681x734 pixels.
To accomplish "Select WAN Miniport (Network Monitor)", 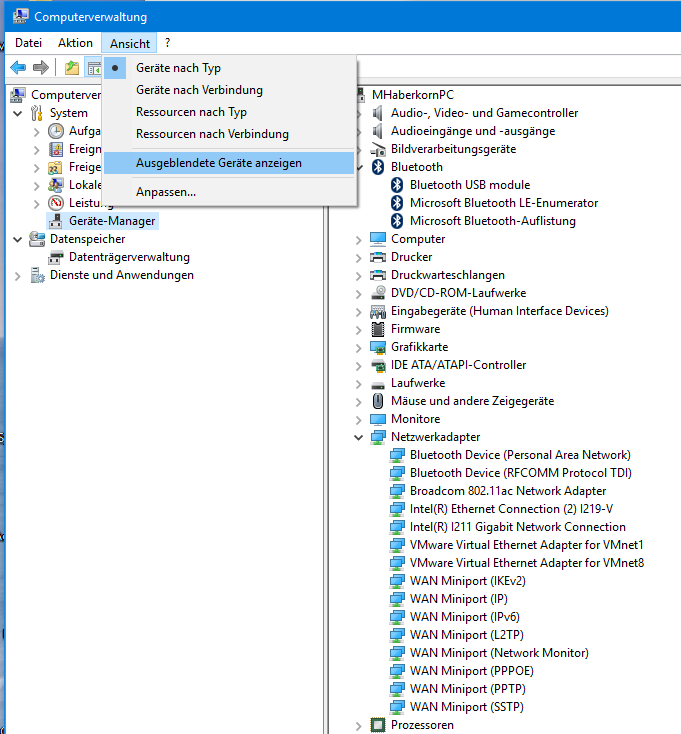I will [x=499, y=653].
